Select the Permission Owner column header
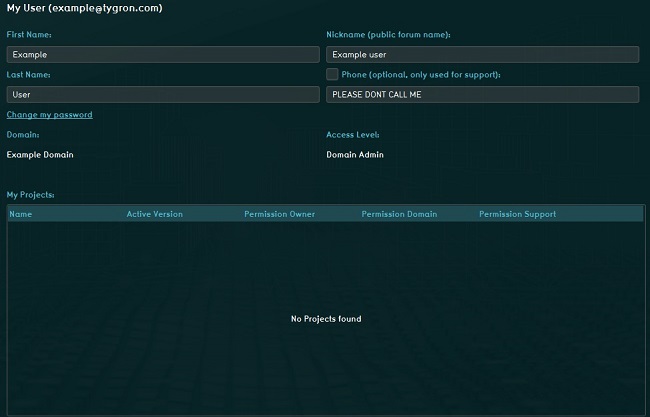650x417 pixels. (279, 214)
